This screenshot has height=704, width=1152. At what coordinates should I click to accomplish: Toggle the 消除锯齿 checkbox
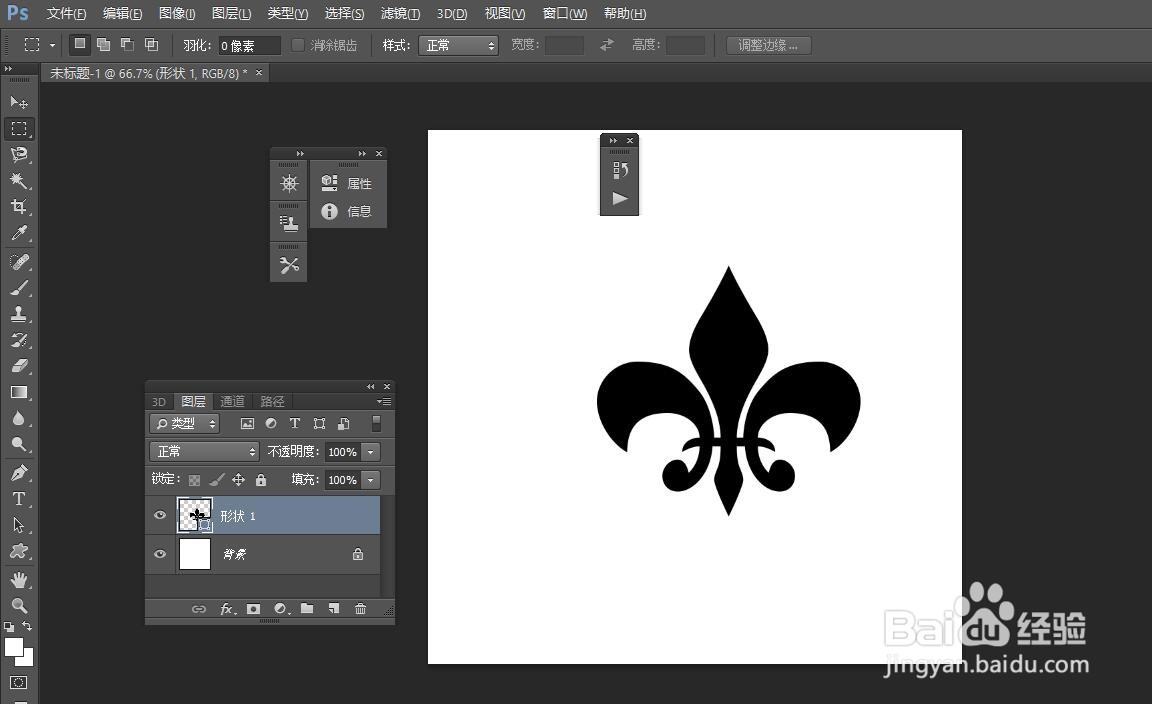(298, 46)
